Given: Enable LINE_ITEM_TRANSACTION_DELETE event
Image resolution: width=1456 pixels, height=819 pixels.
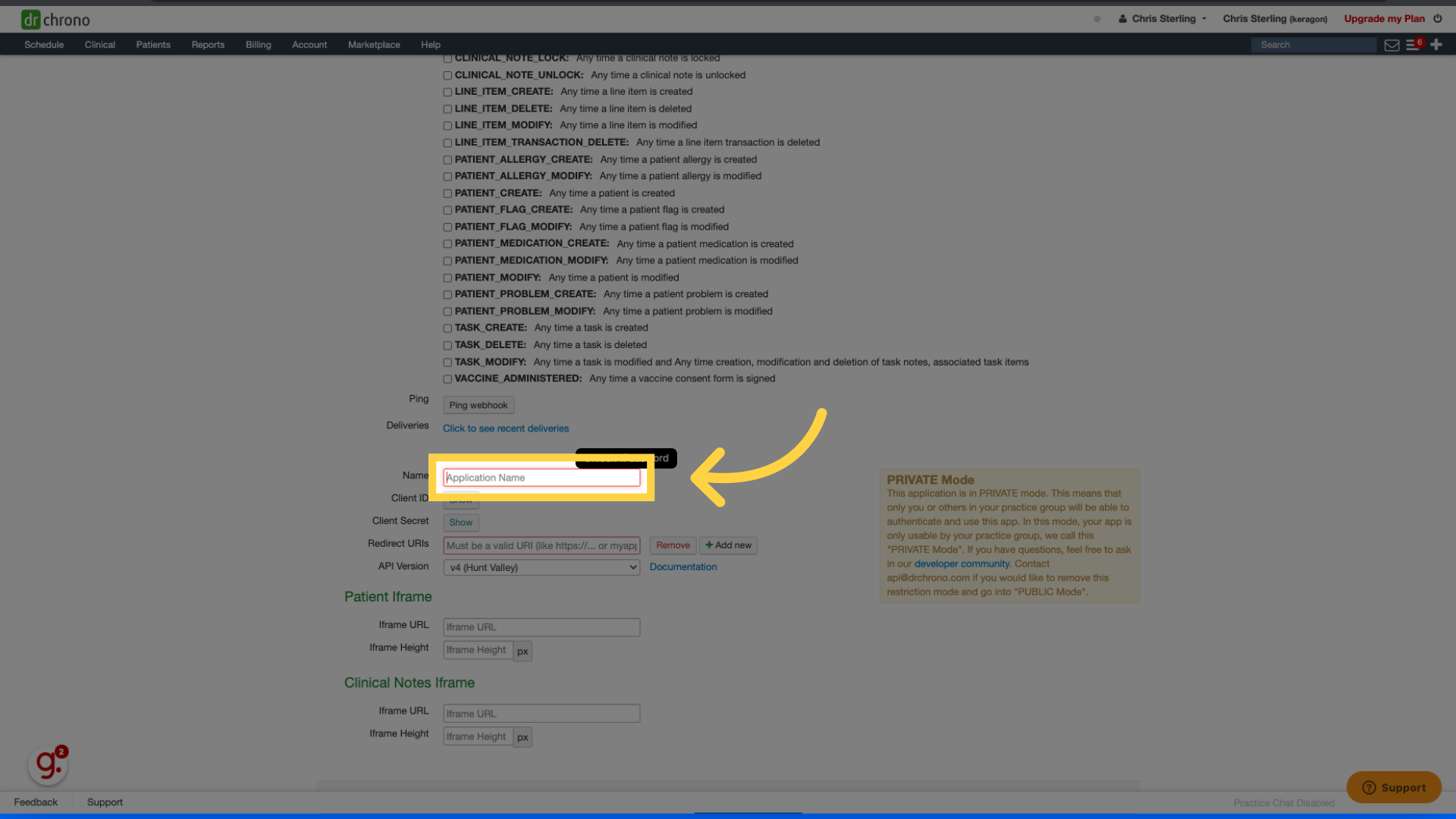Looking at the screenshot, I should (447, 143).
